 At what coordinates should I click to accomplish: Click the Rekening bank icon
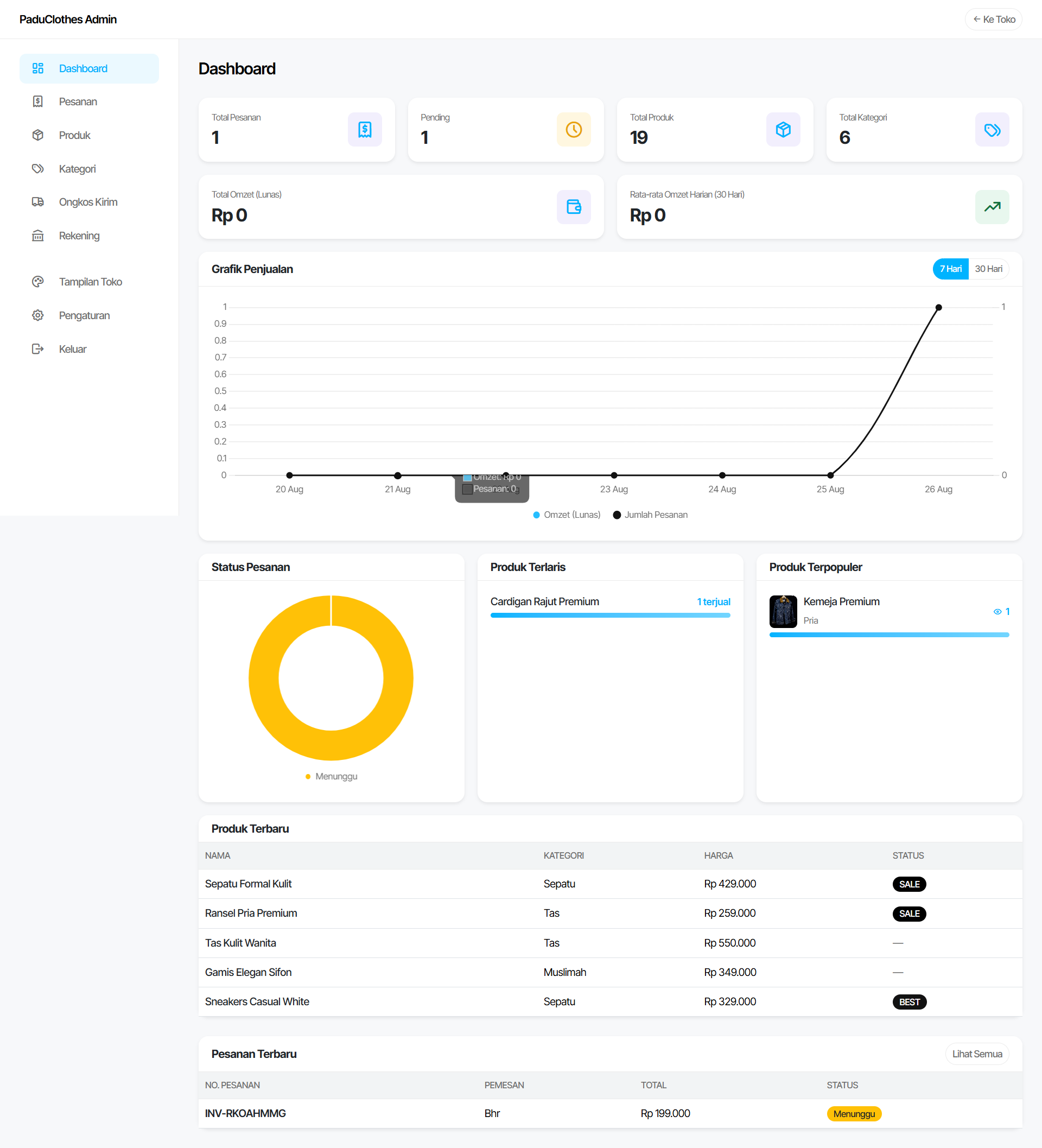click(x=37, y=236)
